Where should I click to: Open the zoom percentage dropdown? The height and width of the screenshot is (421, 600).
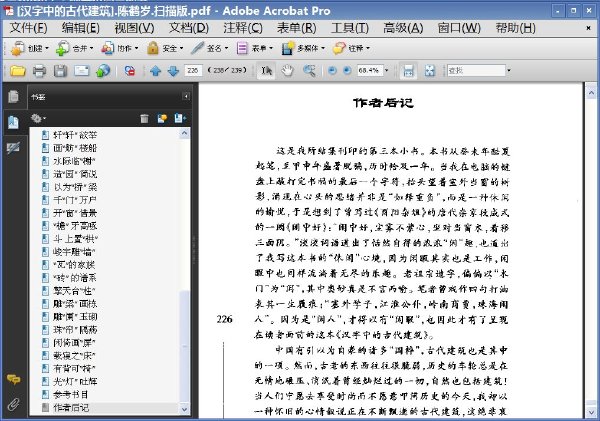(x=386, y=70)
